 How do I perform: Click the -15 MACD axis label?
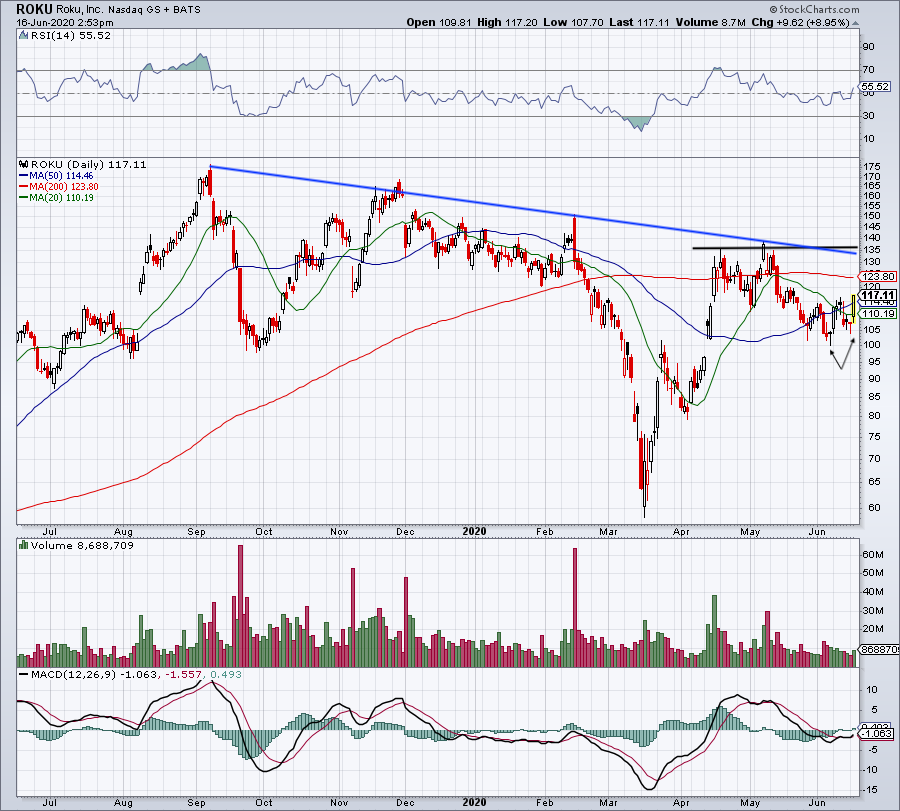[871, 790]
